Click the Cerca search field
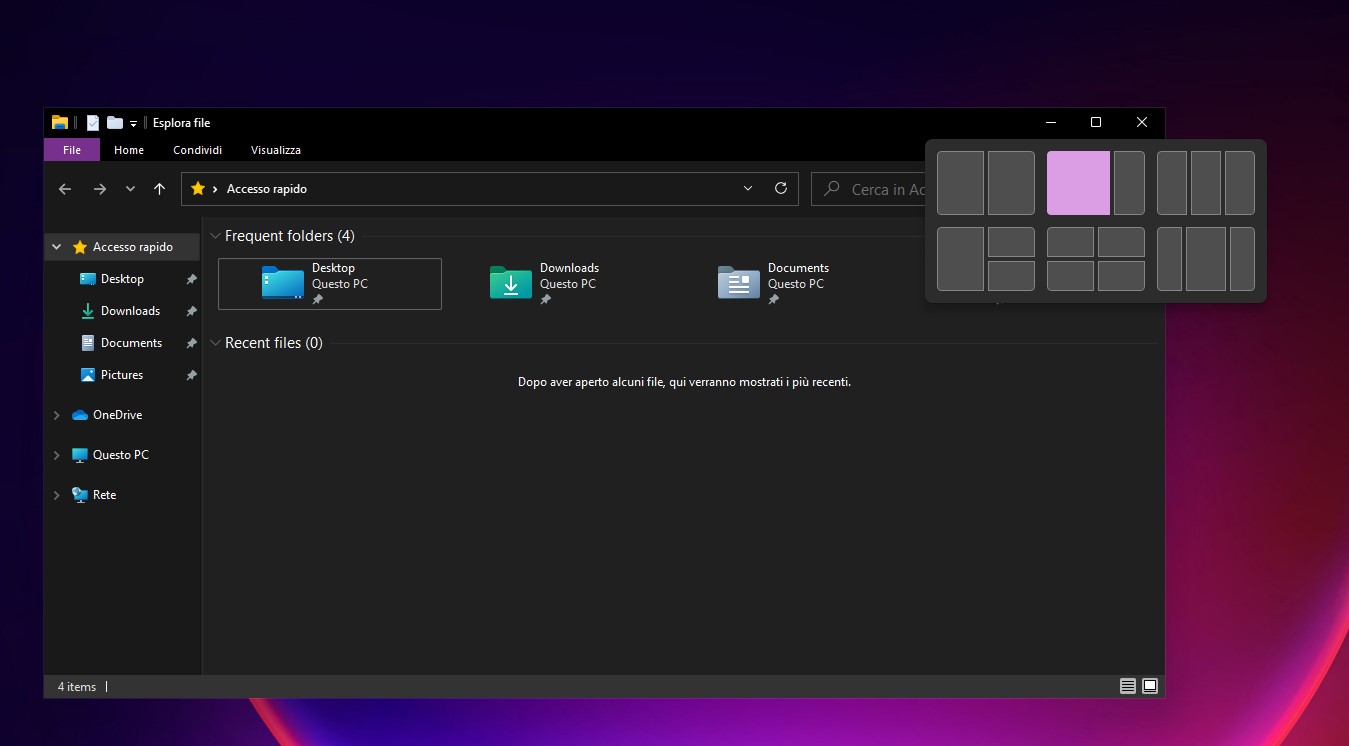1349x746 pixels. click(868, 189)
